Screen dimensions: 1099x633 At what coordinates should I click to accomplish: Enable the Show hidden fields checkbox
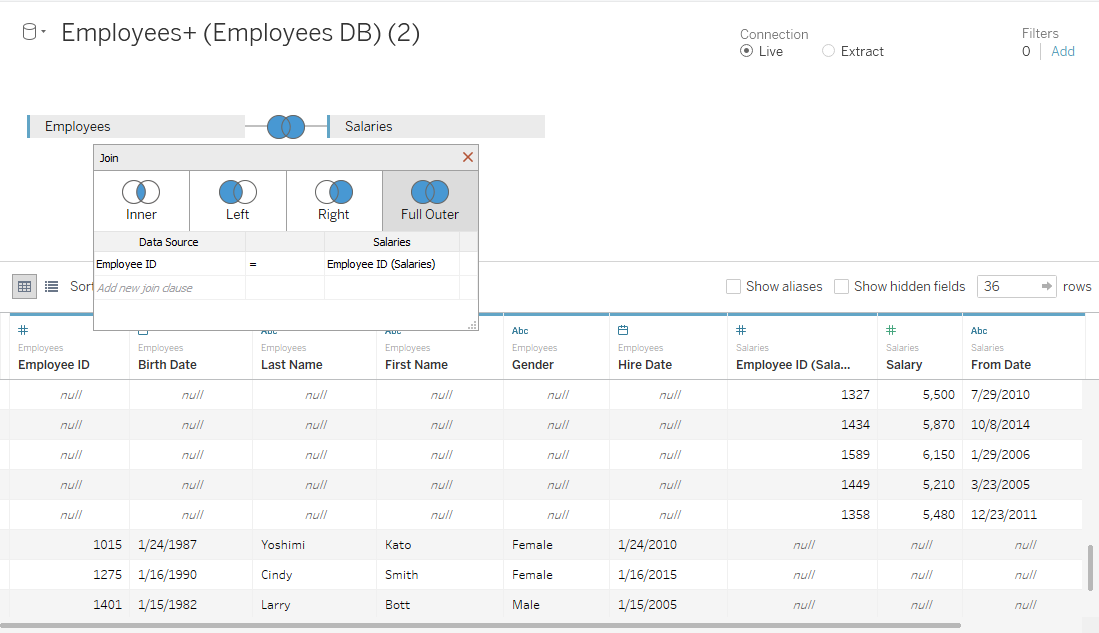[x=842, y=287]
